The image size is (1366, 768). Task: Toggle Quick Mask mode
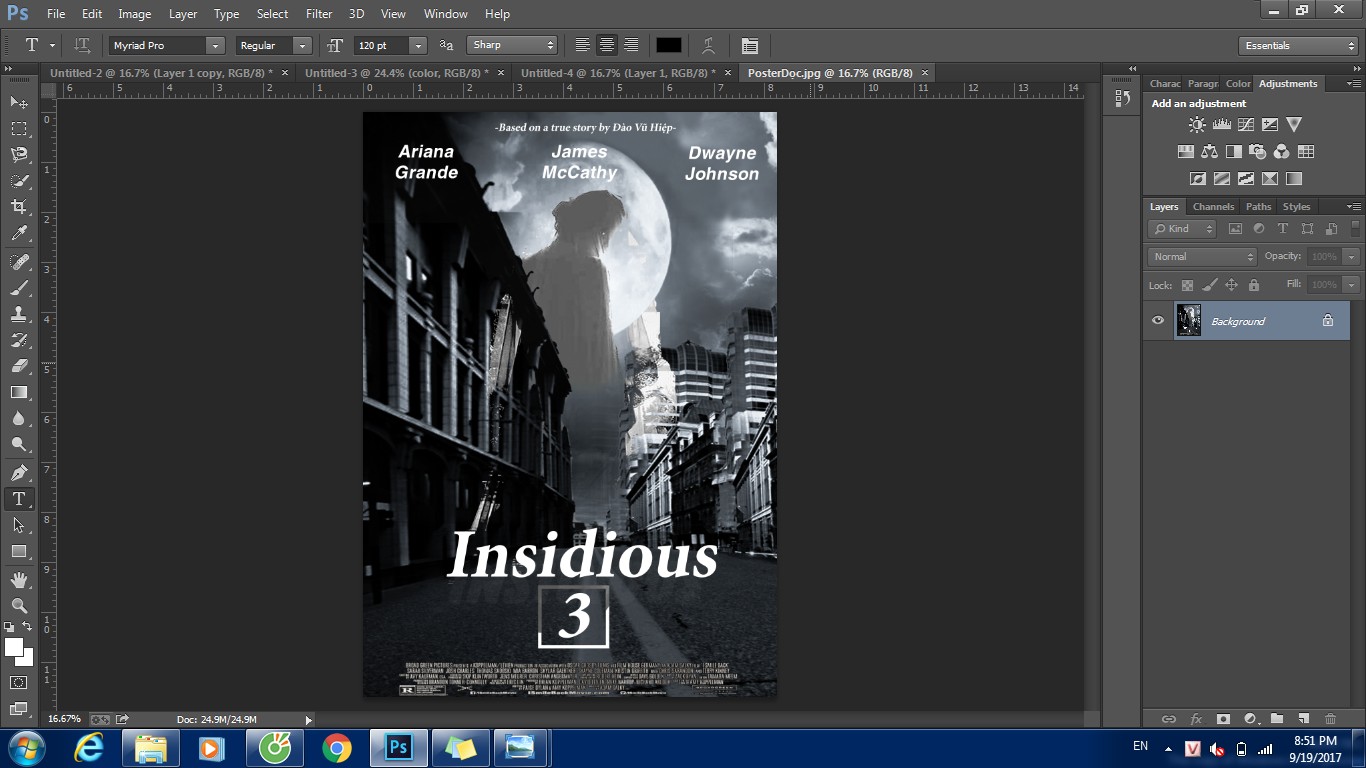19,682
